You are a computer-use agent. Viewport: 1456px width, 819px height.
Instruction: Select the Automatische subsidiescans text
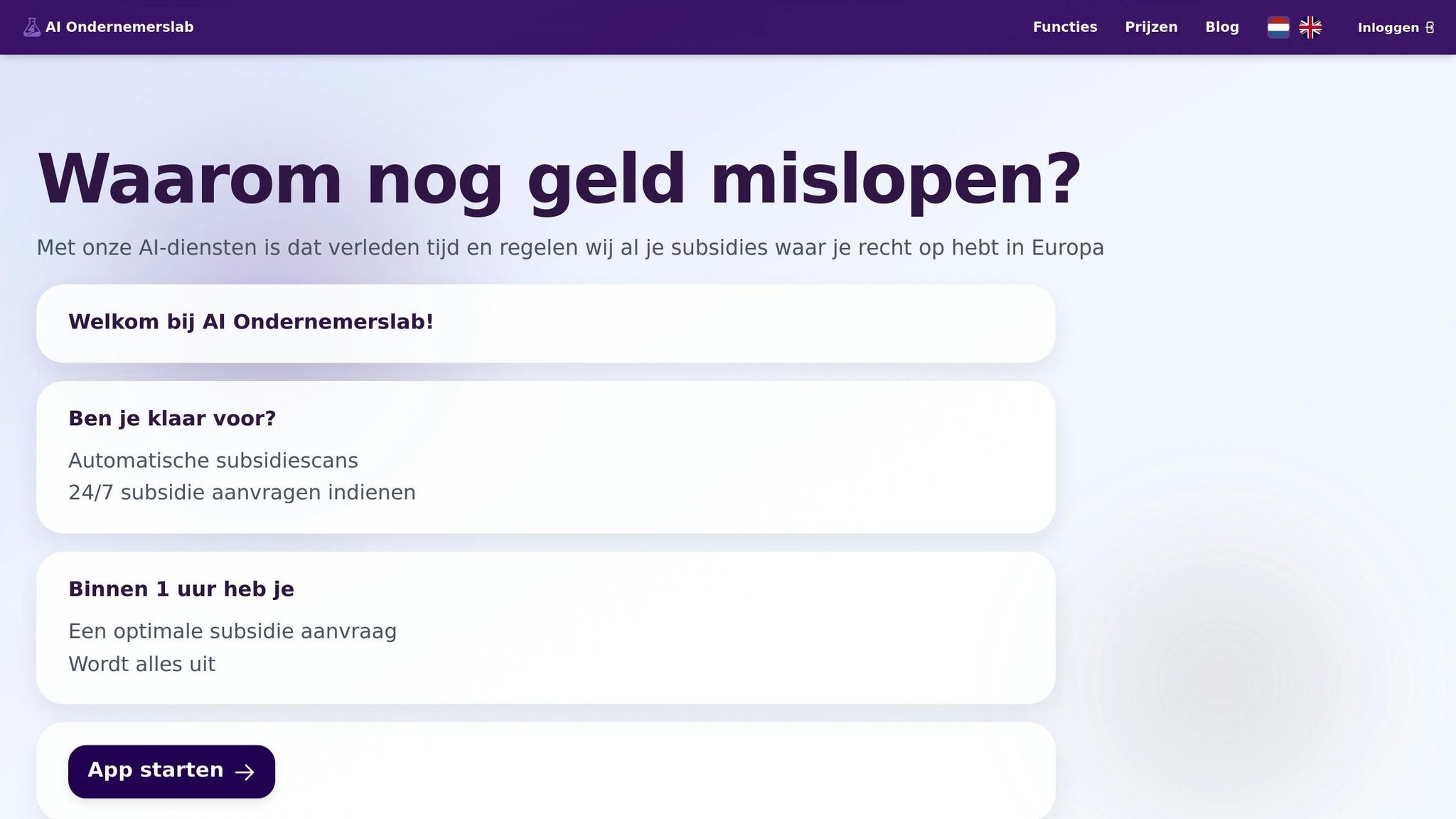tap(213, 460)
